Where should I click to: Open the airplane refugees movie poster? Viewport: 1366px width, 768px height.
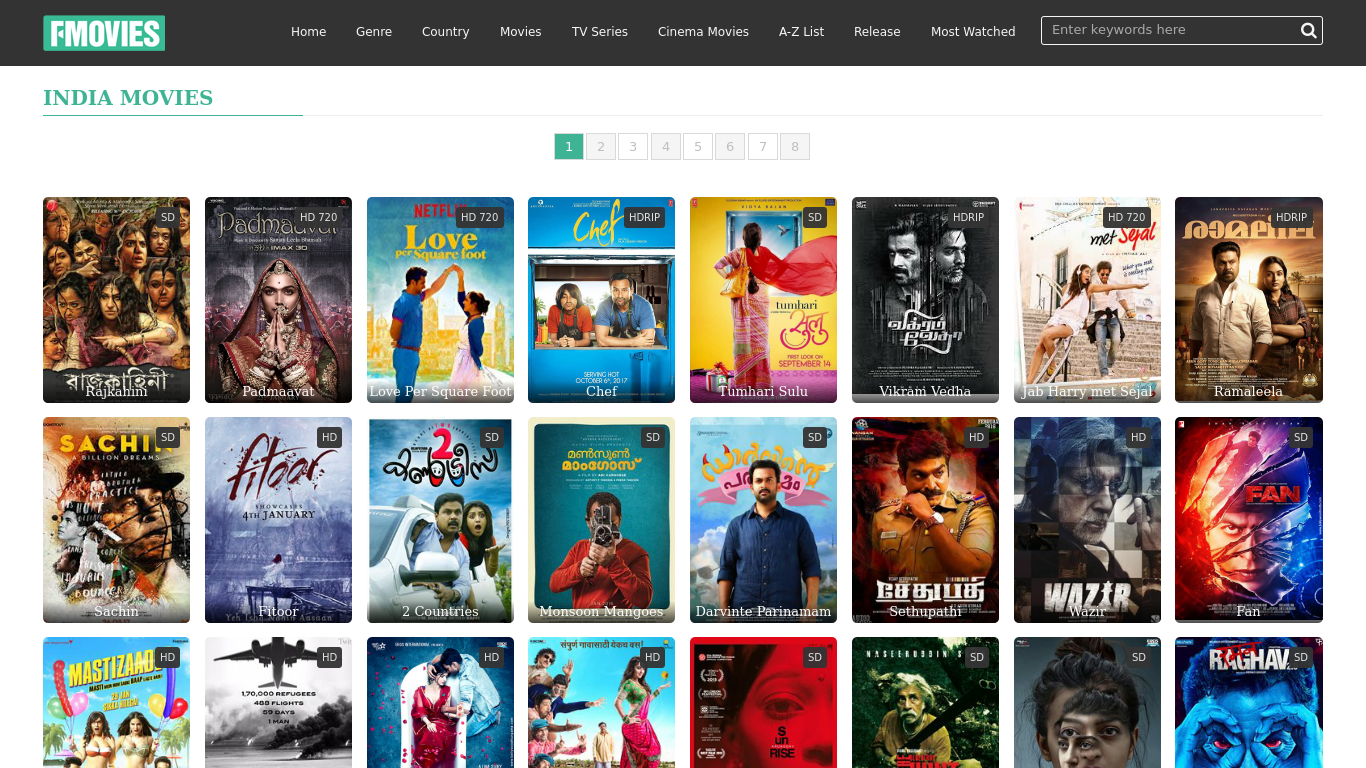coord(278,703)
